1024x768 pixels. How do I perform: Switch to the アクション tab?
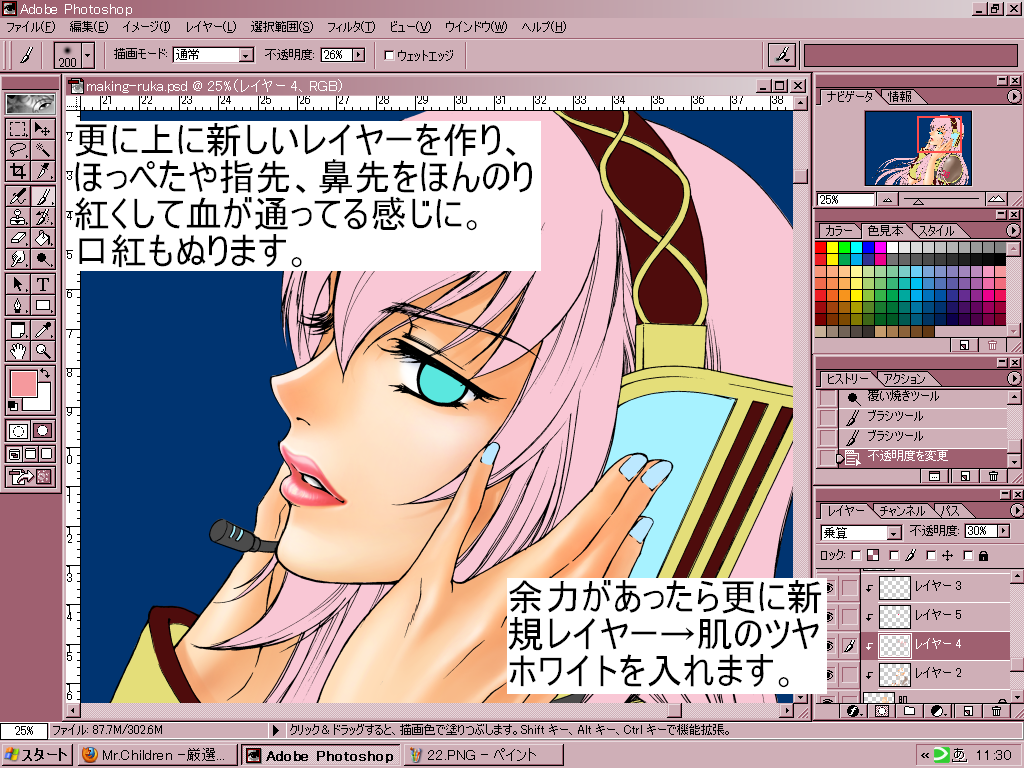[x=904, y=379]
